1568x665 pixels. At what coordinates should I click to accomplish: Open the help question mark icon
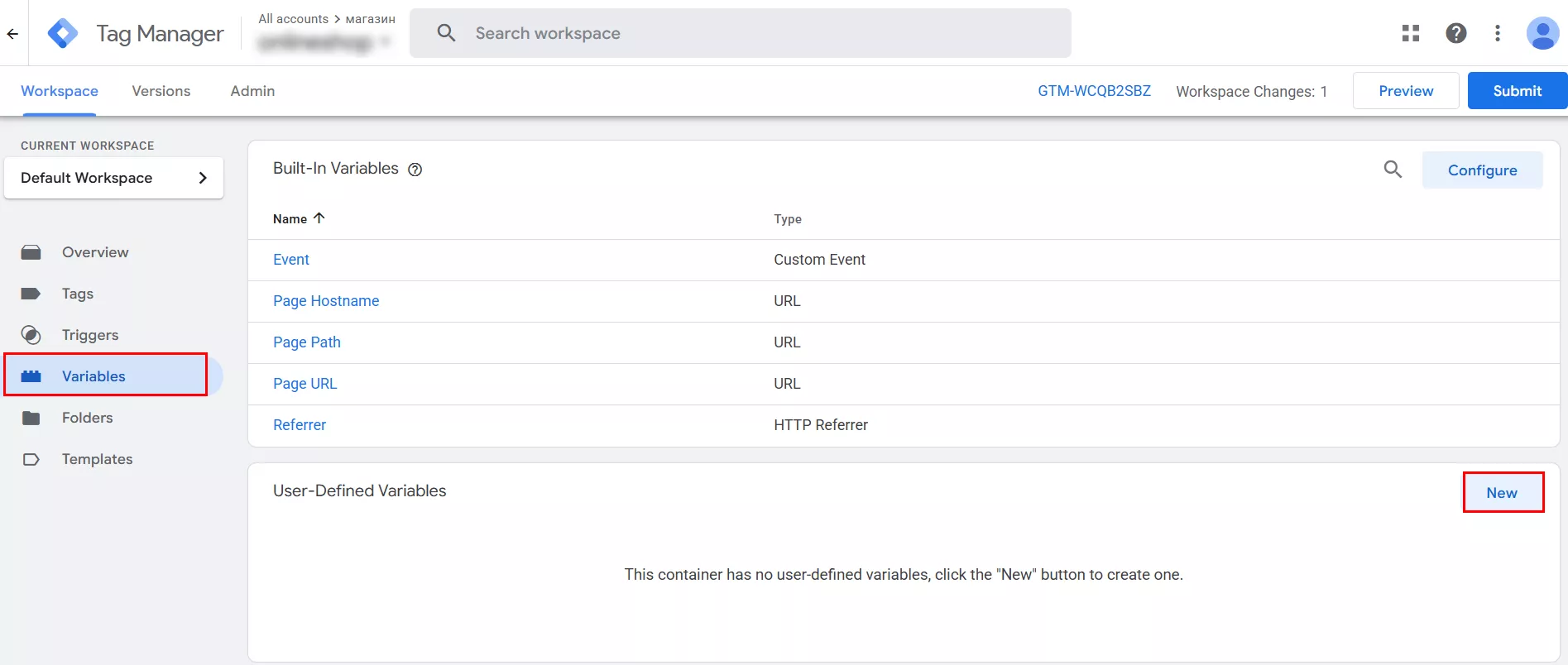coord(1455,33)
